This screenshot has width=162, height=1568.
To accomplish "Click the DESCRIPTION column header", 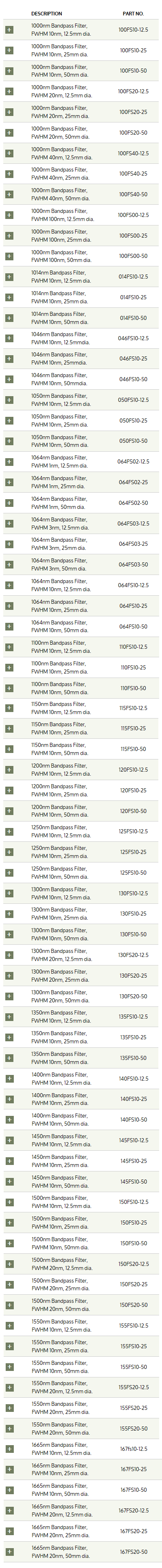I will click(46, 13).
